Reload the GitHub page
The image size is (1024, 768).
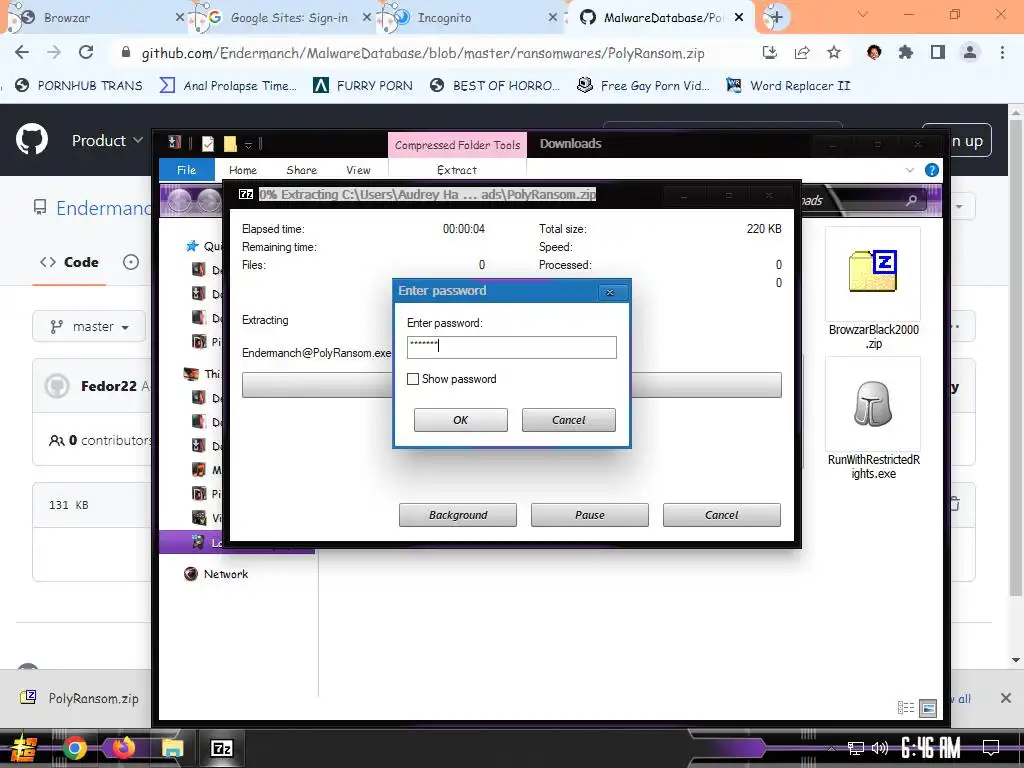point(86,52)
